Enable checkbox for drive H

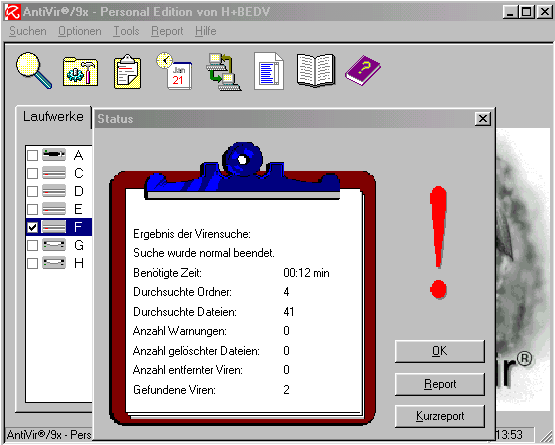33,263
